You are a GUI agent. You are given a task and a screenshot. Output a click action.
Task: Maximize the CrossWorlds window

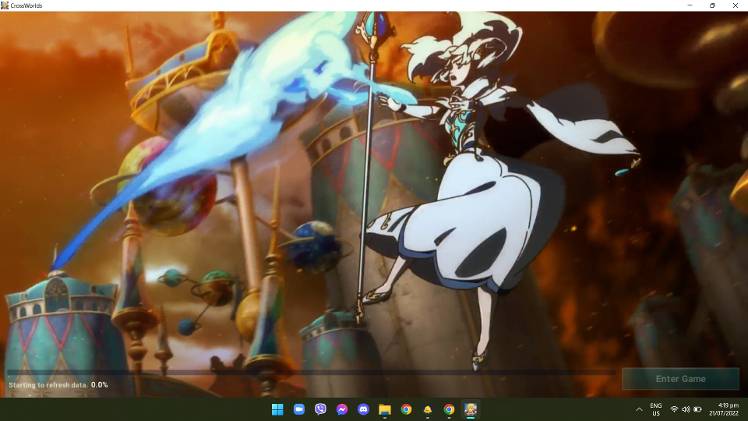(x=712, y=5)
